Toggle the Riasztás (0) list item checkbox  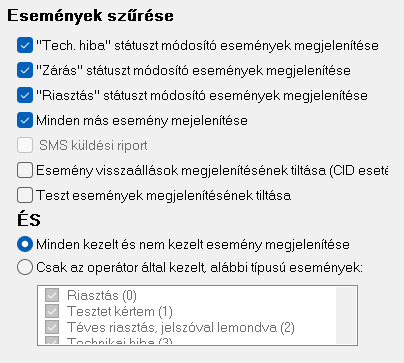point(52,295)
